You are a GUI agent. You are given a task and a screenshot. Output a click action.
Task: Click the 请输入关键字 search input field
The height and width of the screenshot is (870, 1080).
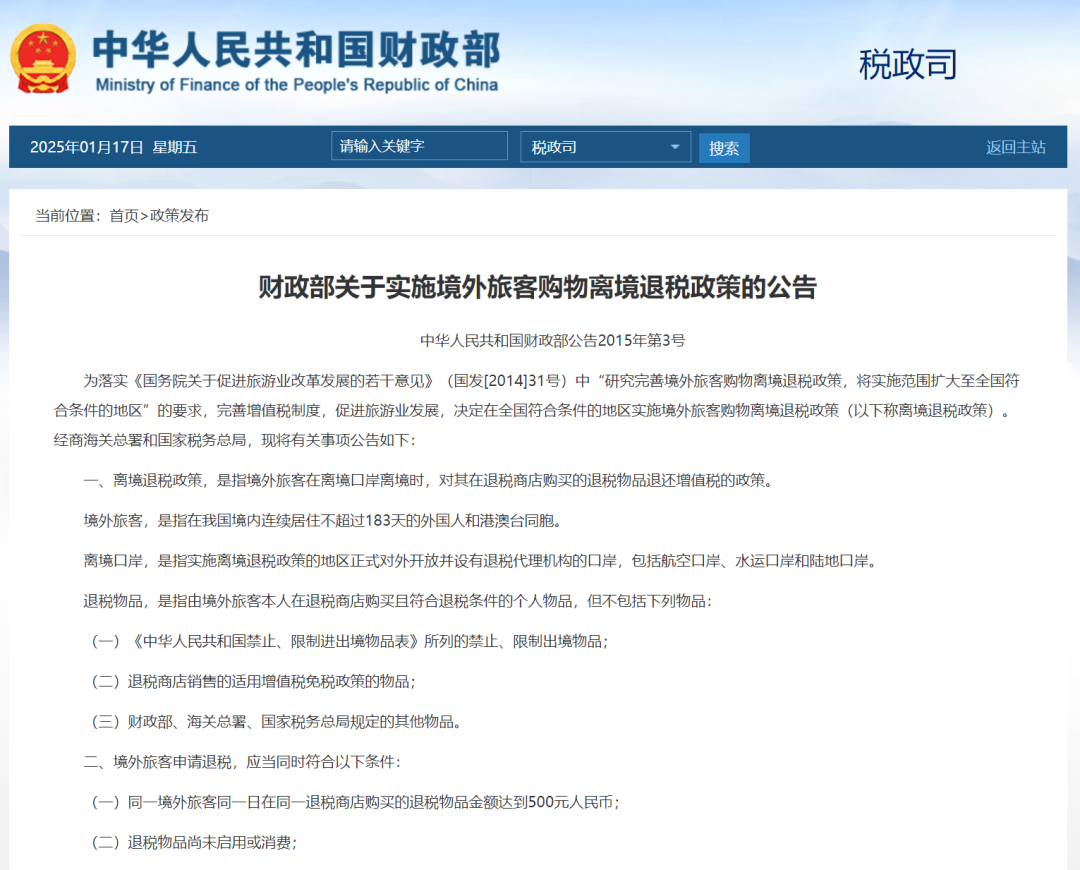coord(419,145)
